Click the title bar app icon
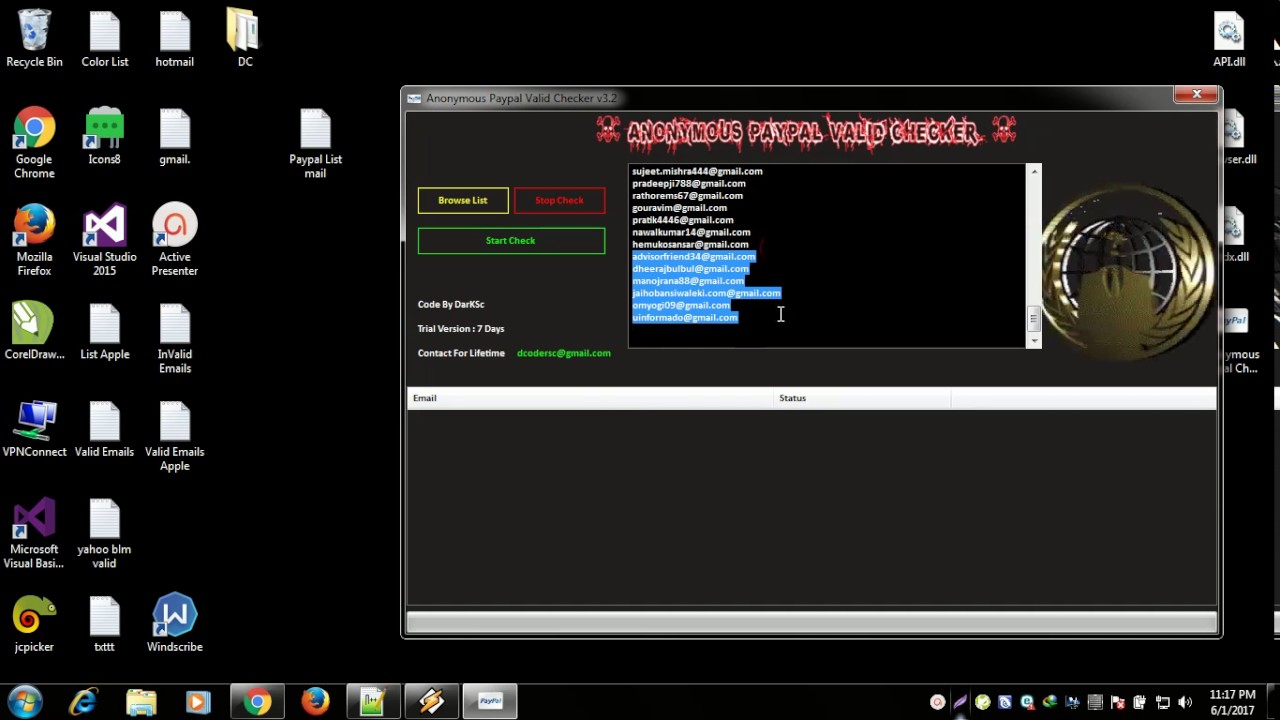Viewport: 1280px width, 720px height. coord(414,98)
